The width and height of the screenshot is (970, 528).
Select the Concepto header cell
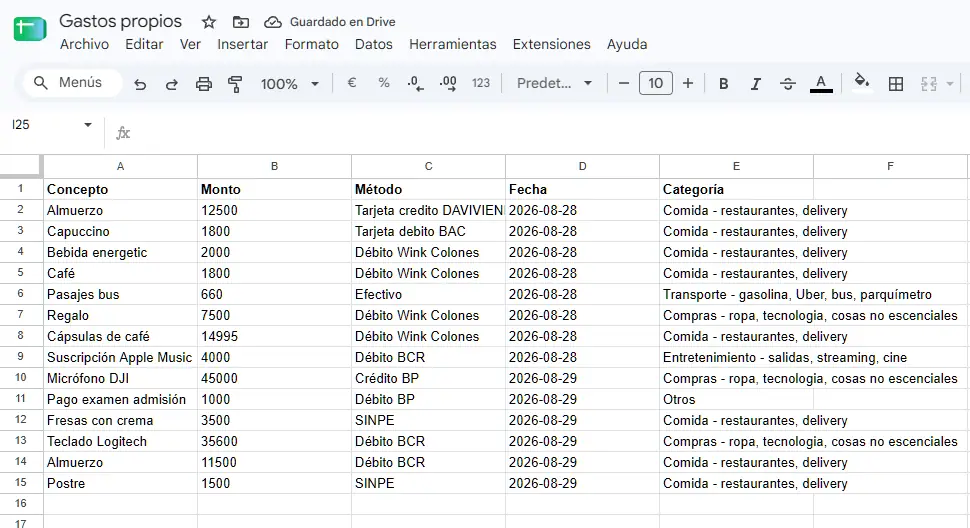coord(121,189)
